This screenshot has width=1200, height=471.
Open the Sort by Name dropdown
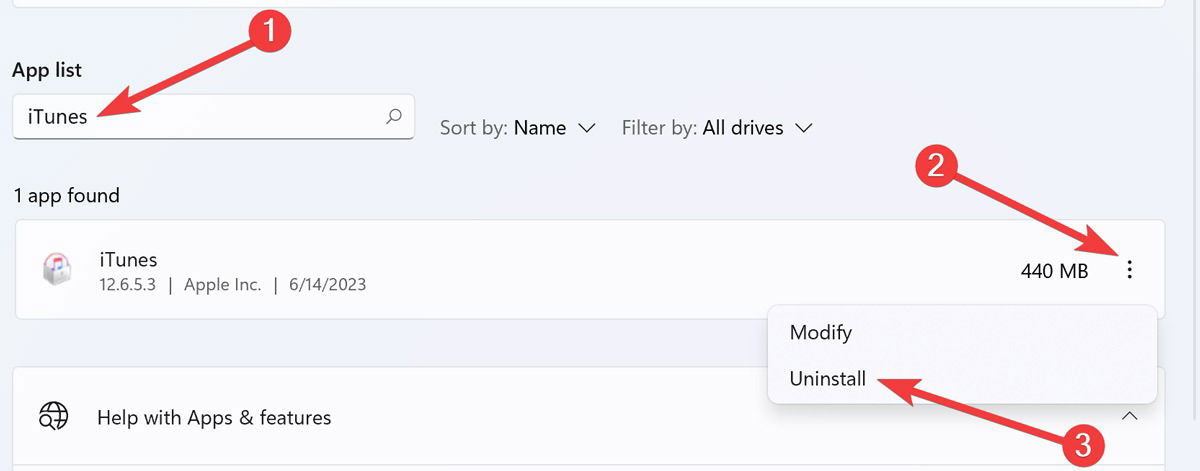(x=518, y=128)
